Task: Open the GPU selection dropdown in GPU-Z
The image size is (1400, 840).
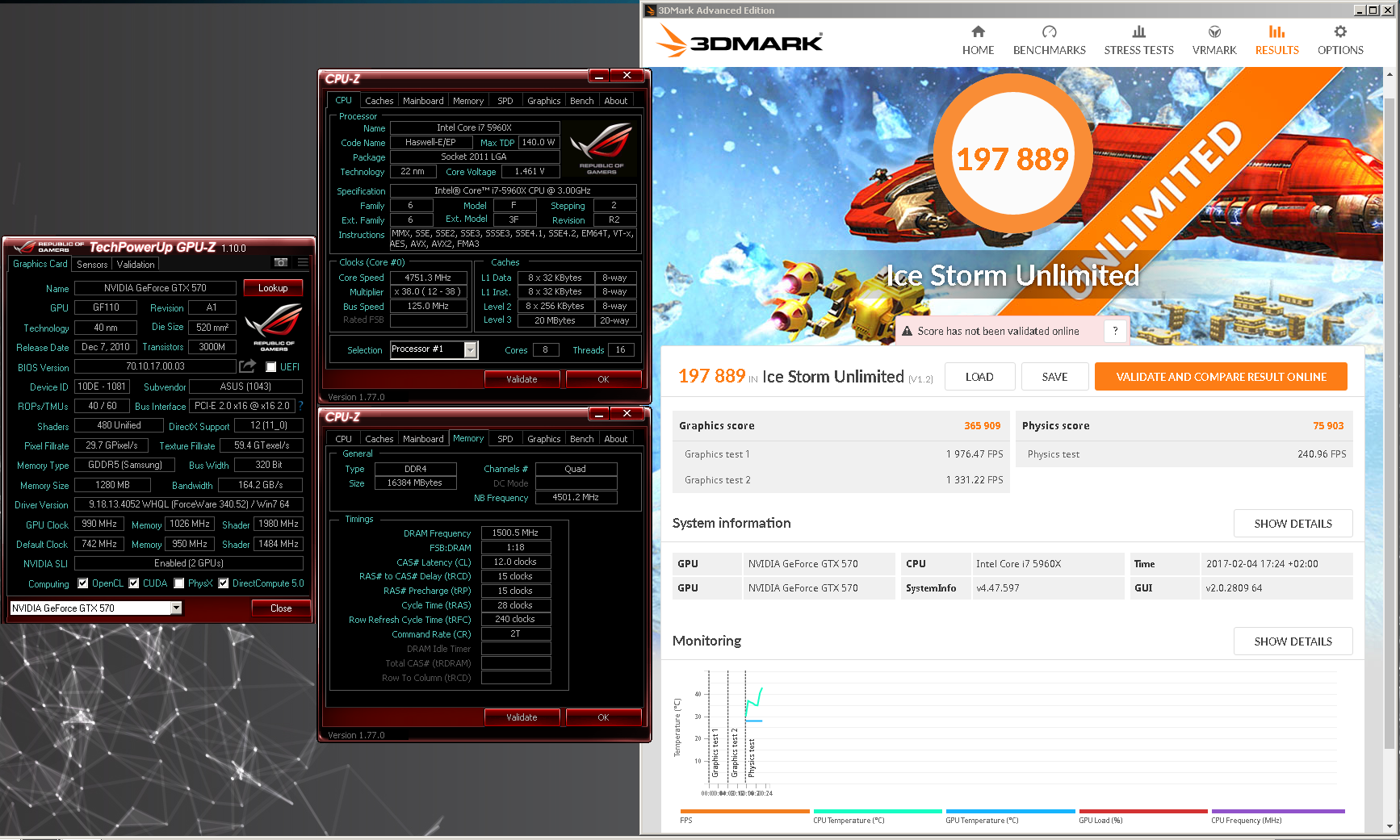Action: [176, 608]
